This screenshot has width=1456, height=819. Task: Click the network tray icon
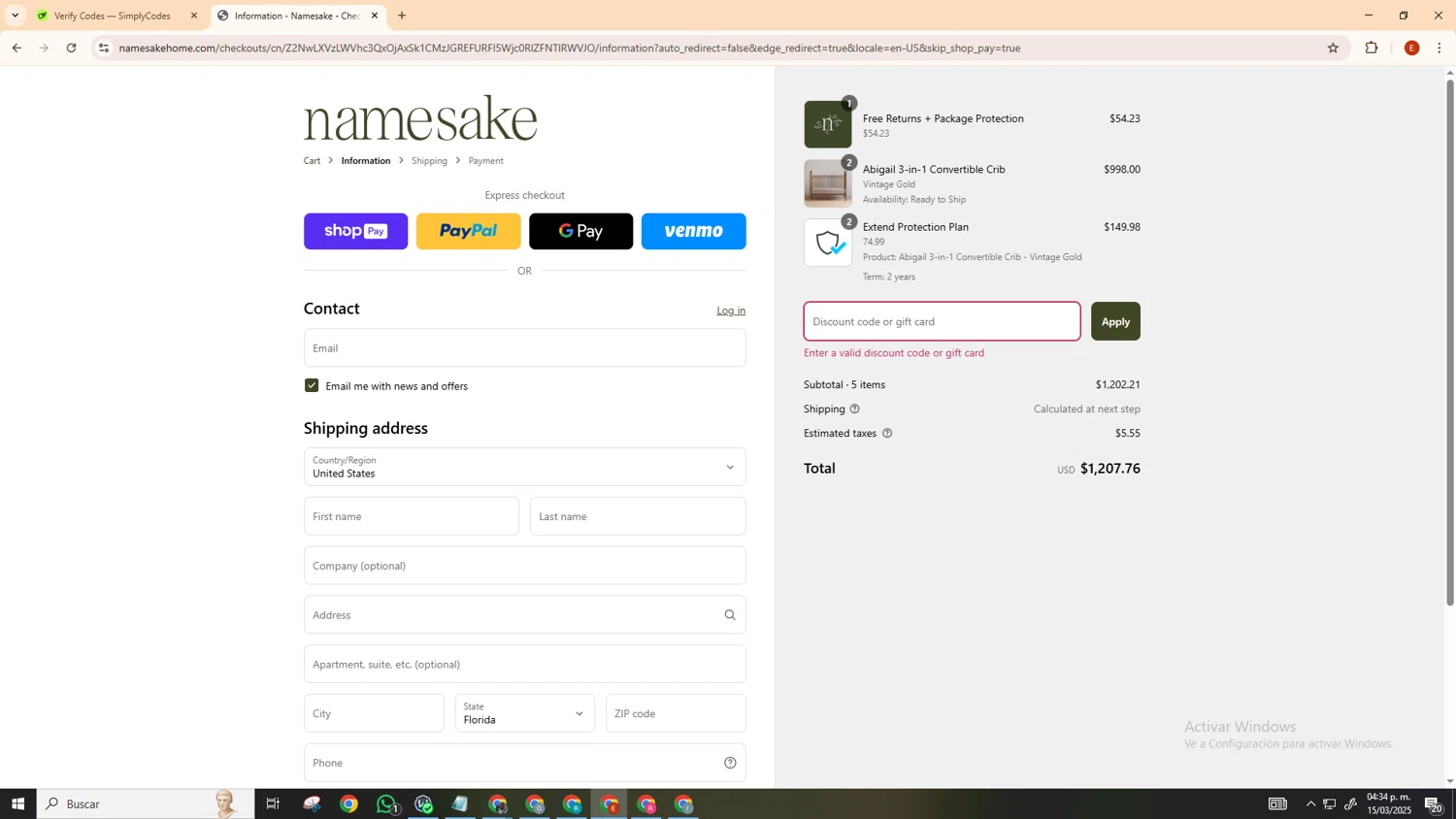pyautogui.click(x=1330, y=803)
